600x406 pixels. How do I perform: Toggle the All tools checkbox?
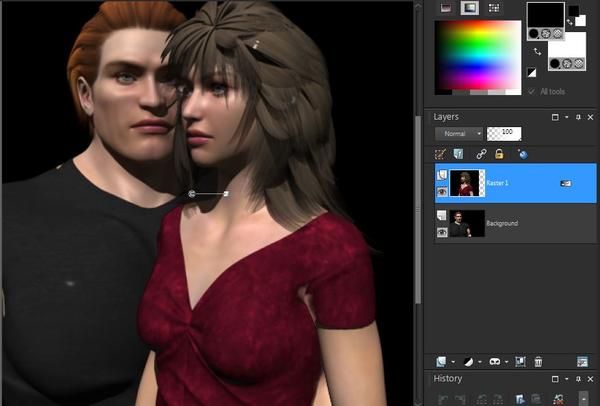click(531, 91)
